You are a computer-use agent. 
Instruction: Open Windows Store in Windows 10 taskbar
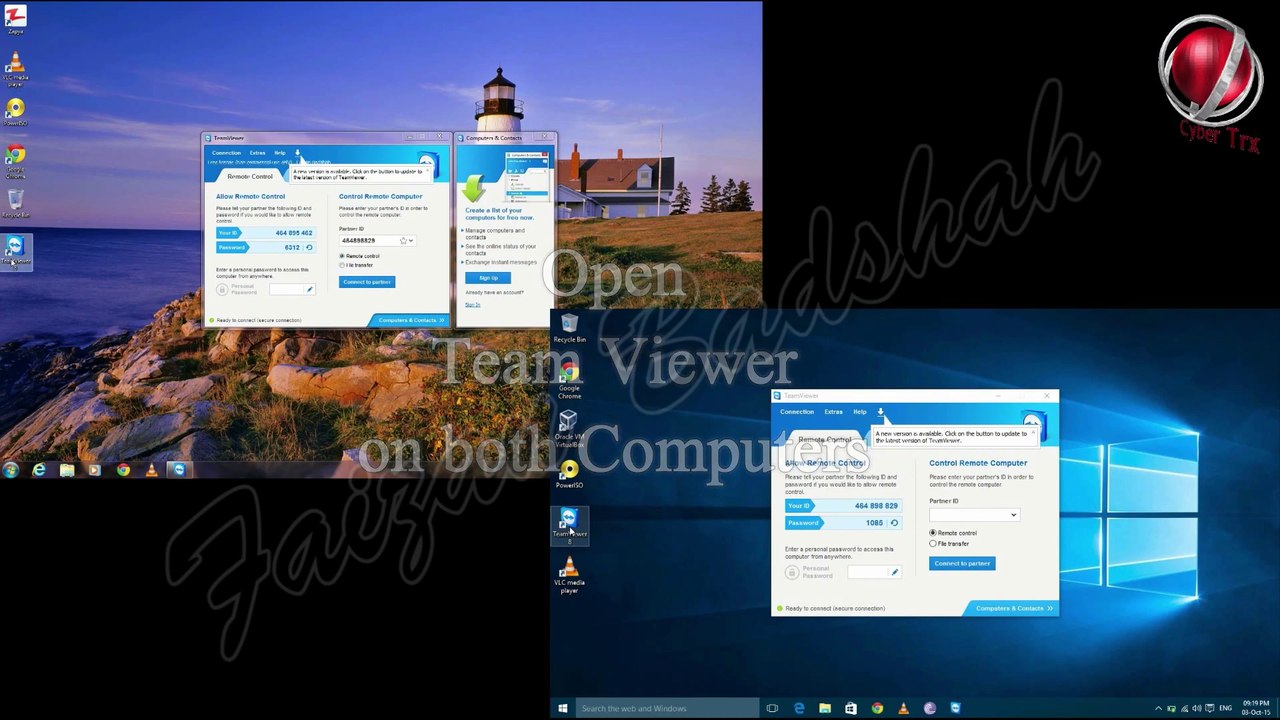click(851, 708)
